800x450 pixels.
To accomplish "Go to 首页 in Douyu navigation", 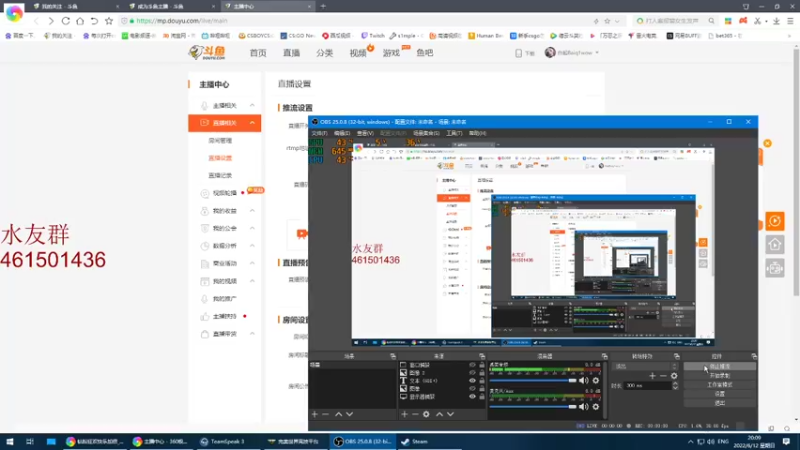I will click(258, 53).
